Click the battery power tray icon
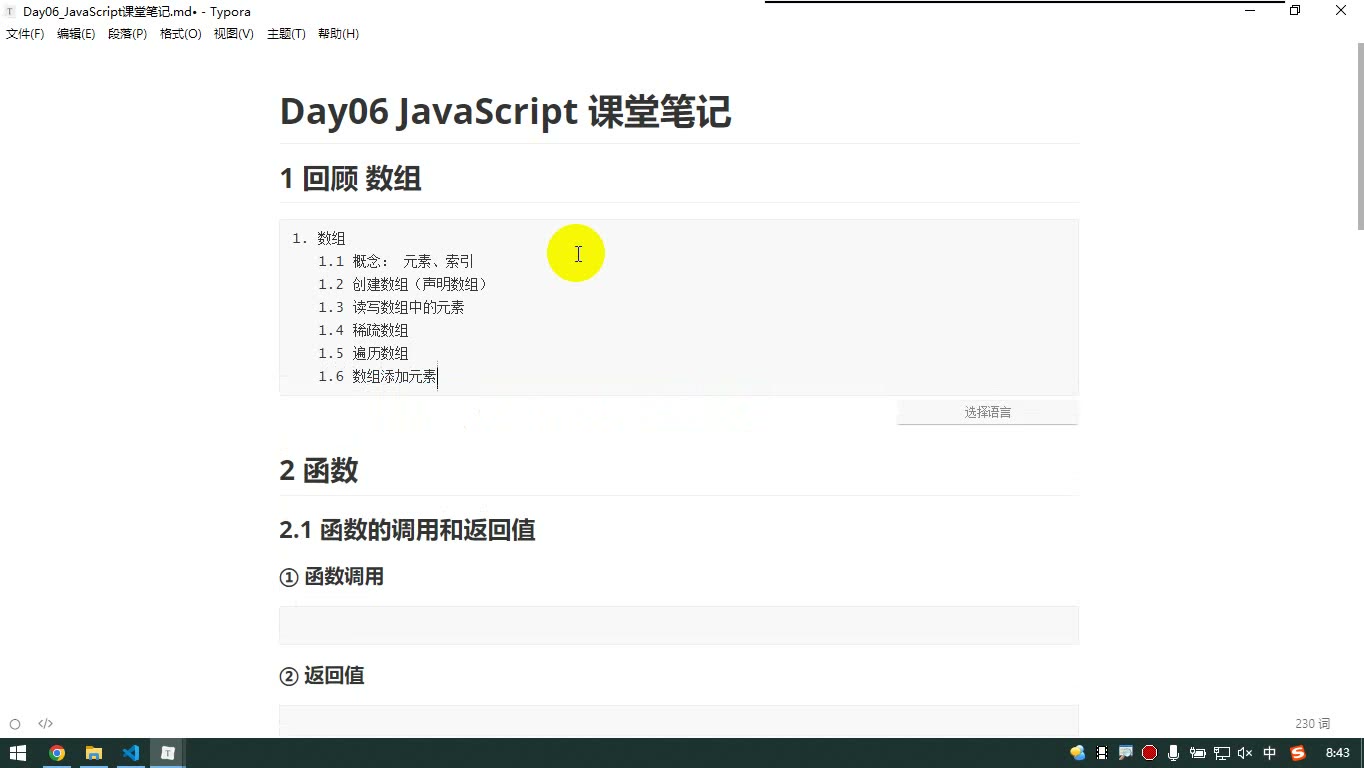Image resolution: width=1364 pixels, height=768 pixels. 1197,753
